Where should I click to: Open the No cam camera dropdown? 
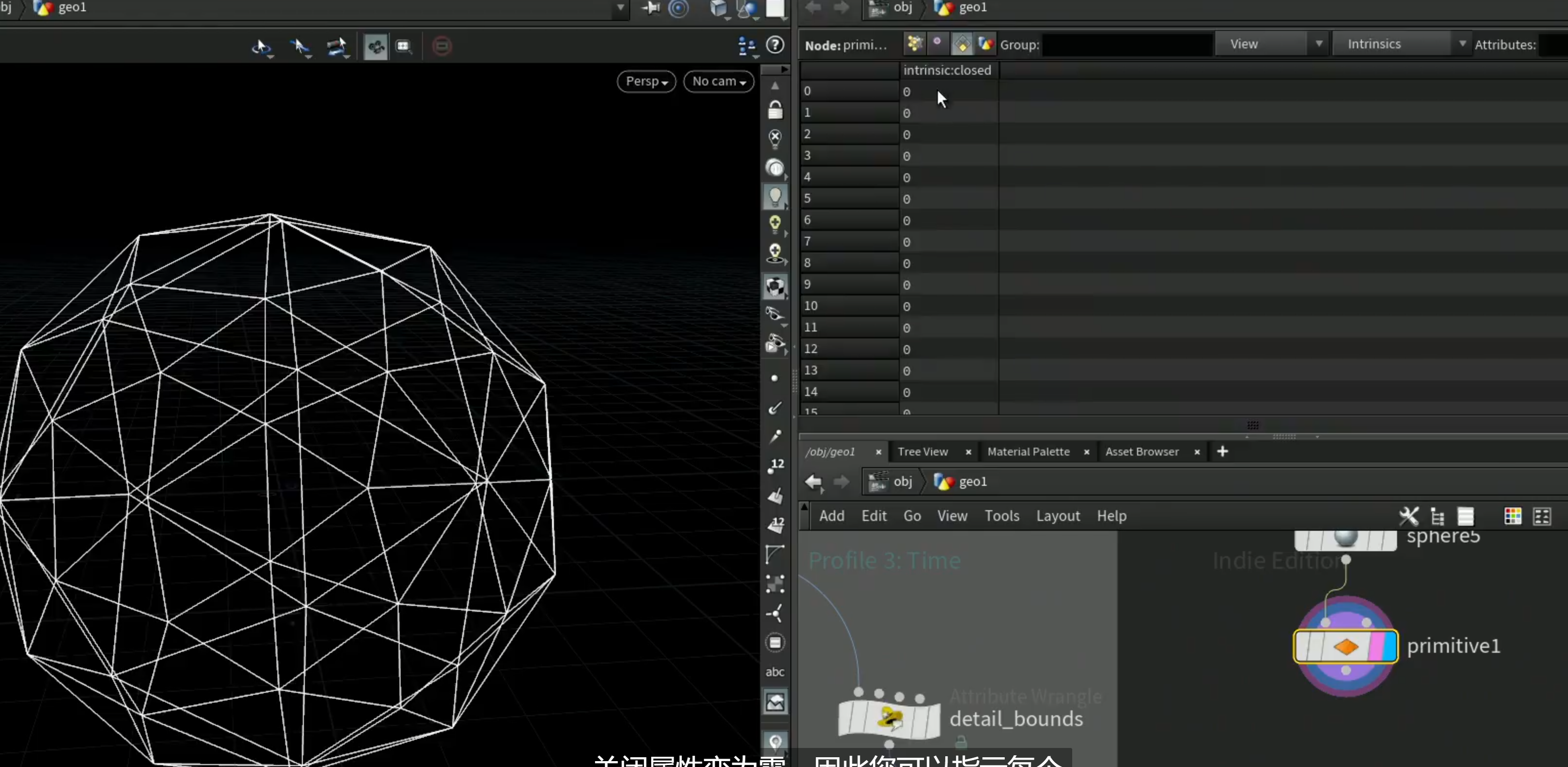click(719, 82)
